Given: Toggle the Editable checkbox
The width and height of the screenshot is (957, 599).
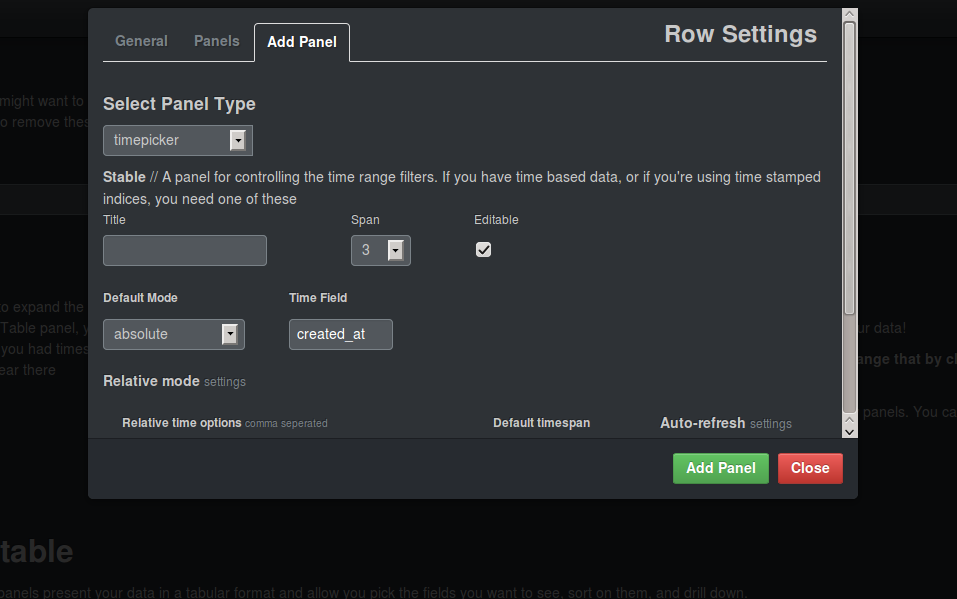Looking at the screenshot, I should click(x=483, y=250).
